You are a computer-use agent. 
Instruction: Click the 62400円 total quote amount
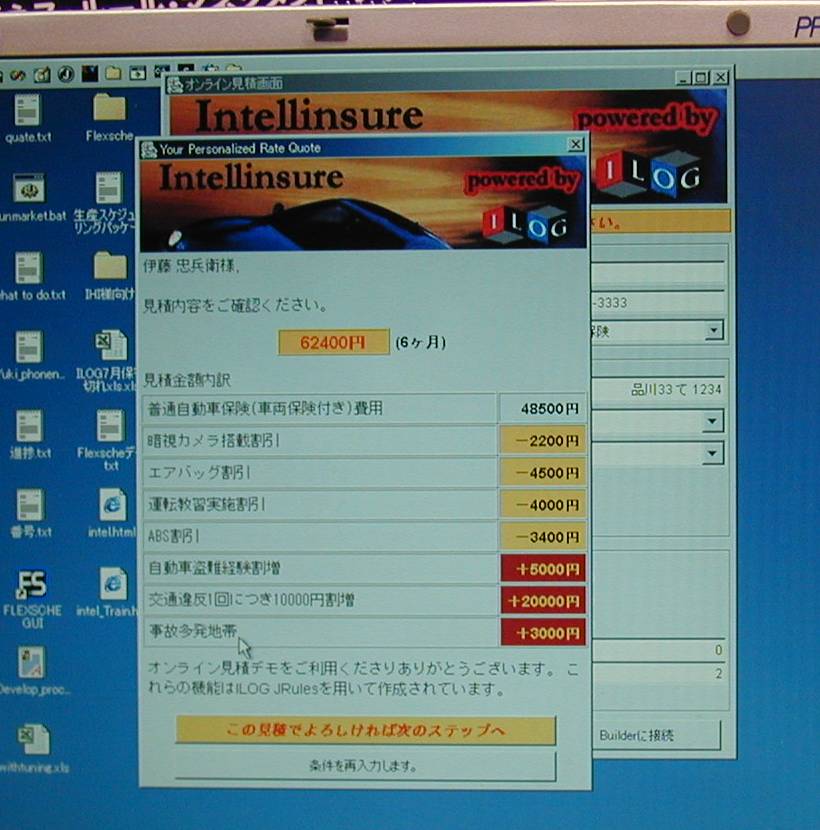point(334,342)
